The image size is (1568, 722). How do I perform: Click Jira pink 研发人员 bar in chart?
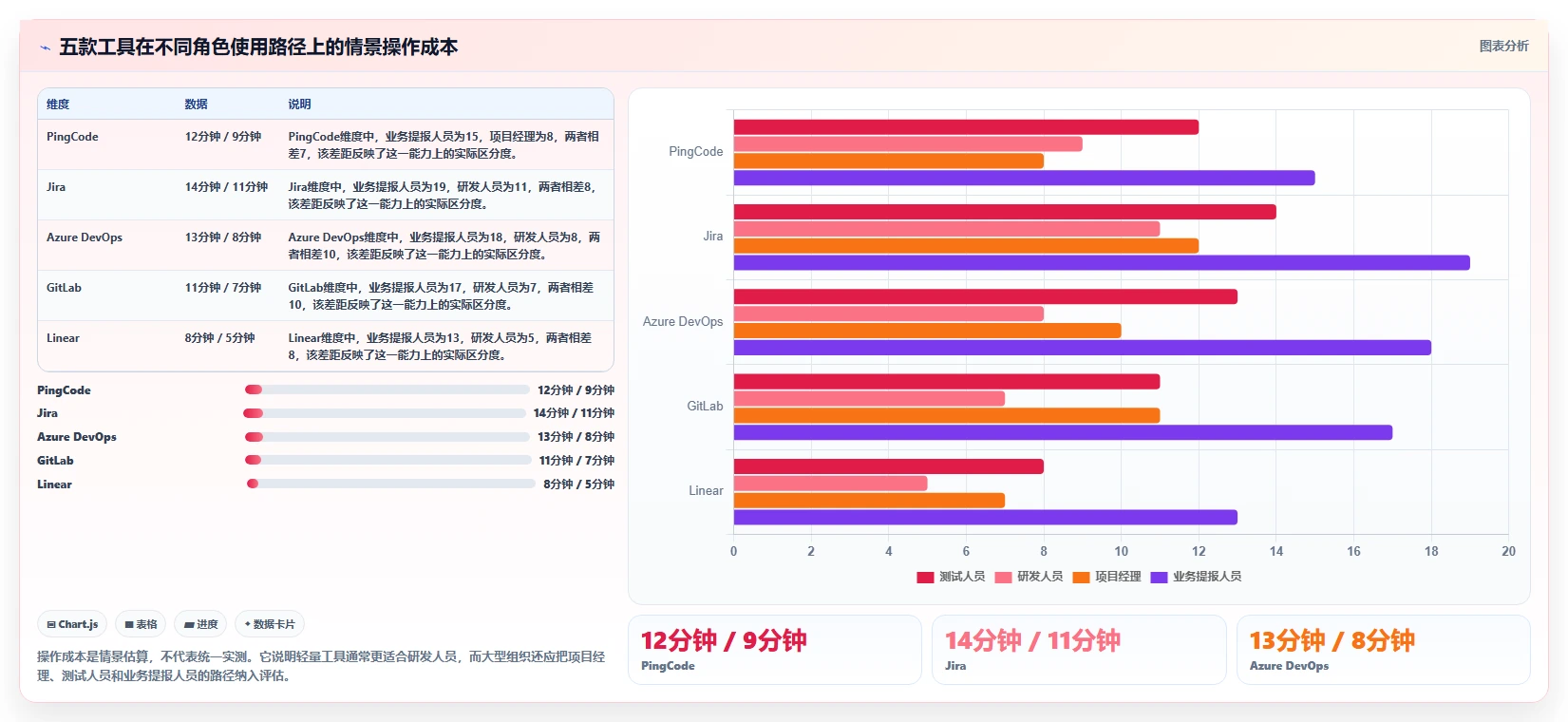pyautogui.click(x=947, y=229)
